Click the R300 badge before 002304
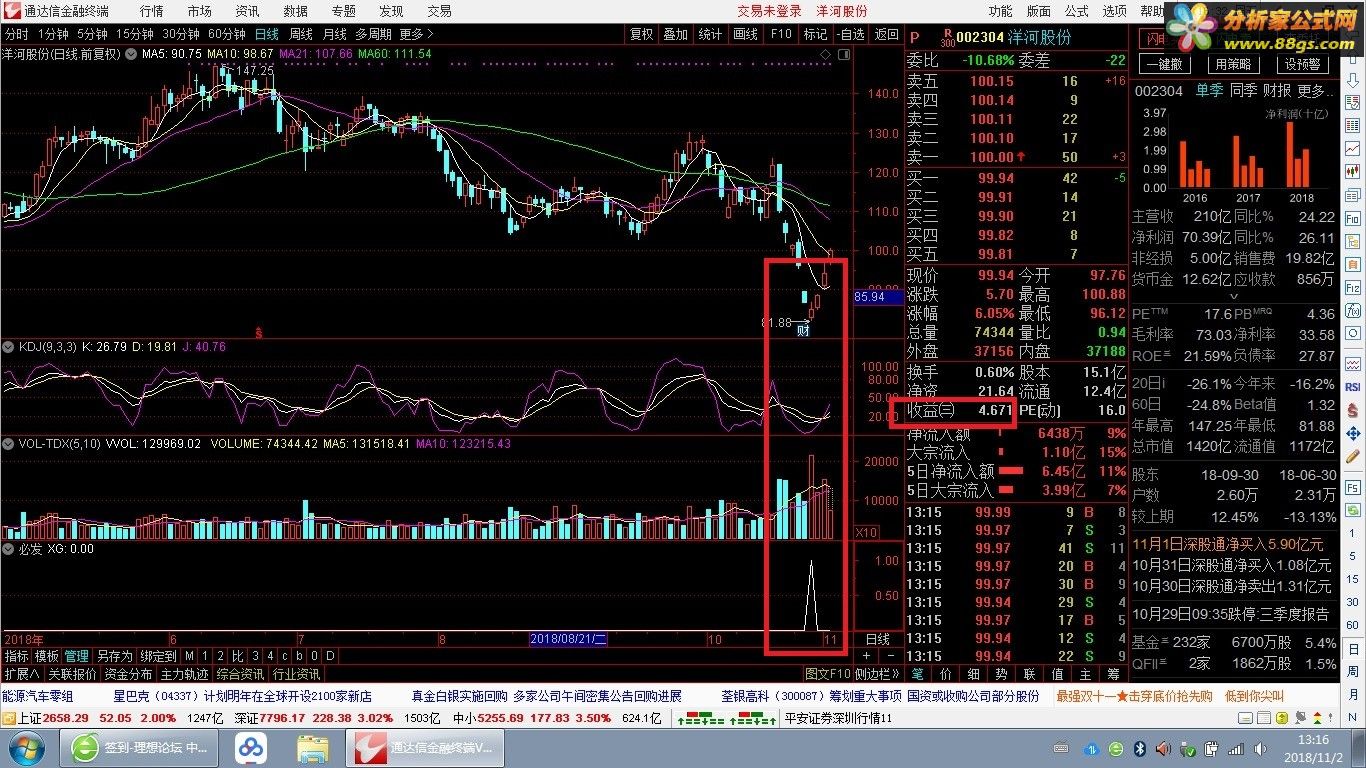The width and height of the screenshot is (1366, 768). point(948,38)
